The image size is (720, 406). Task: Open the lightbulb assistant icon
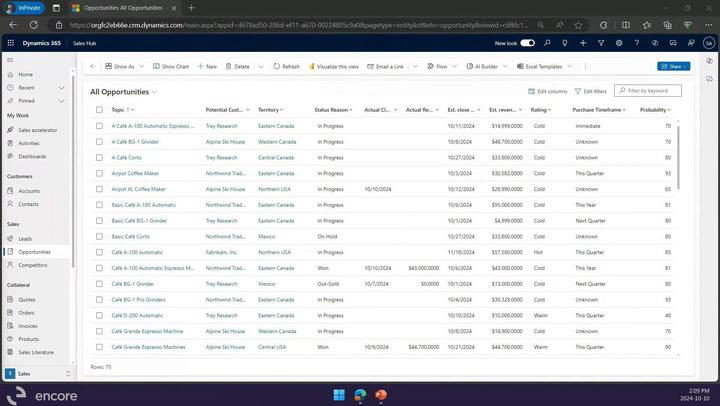point(565,43)
